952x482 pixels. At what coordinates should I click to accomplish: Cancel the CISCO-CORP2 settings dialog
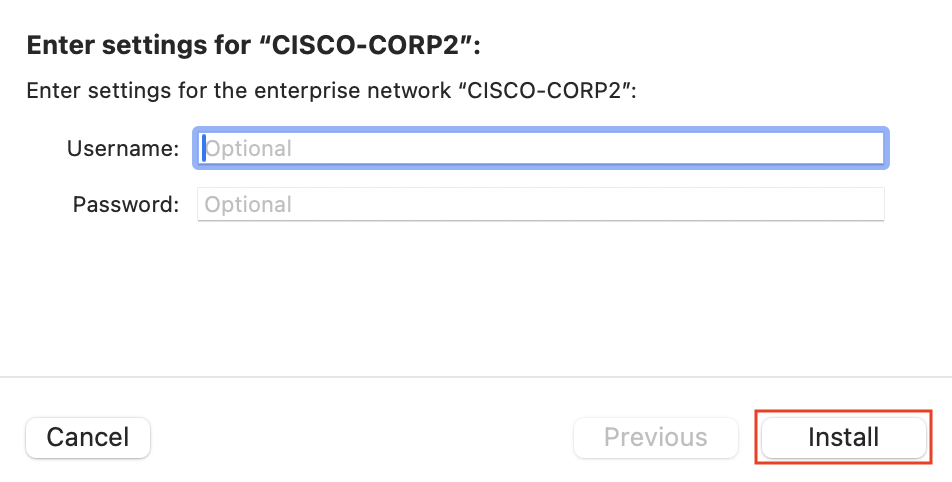tap(88, 437)
